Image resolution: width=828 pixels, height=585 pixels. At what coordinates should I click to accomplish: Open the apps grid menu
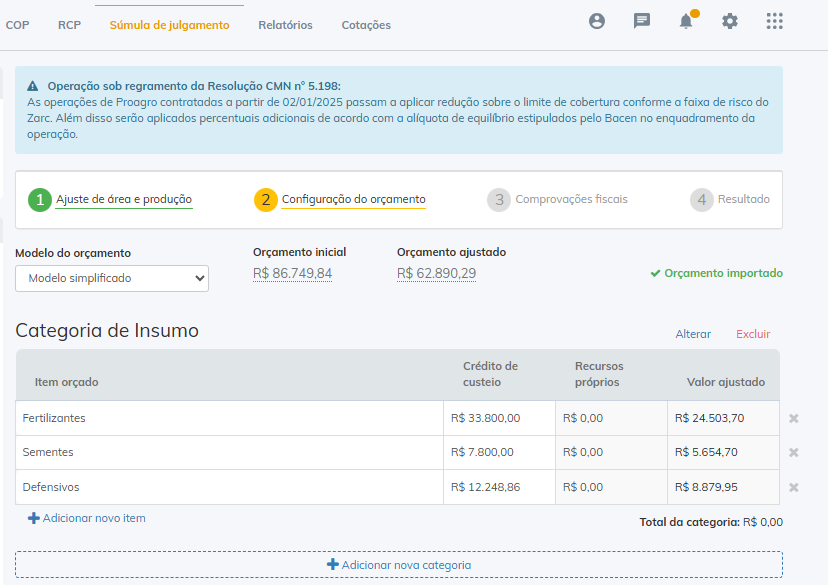(x=774, y=21)
